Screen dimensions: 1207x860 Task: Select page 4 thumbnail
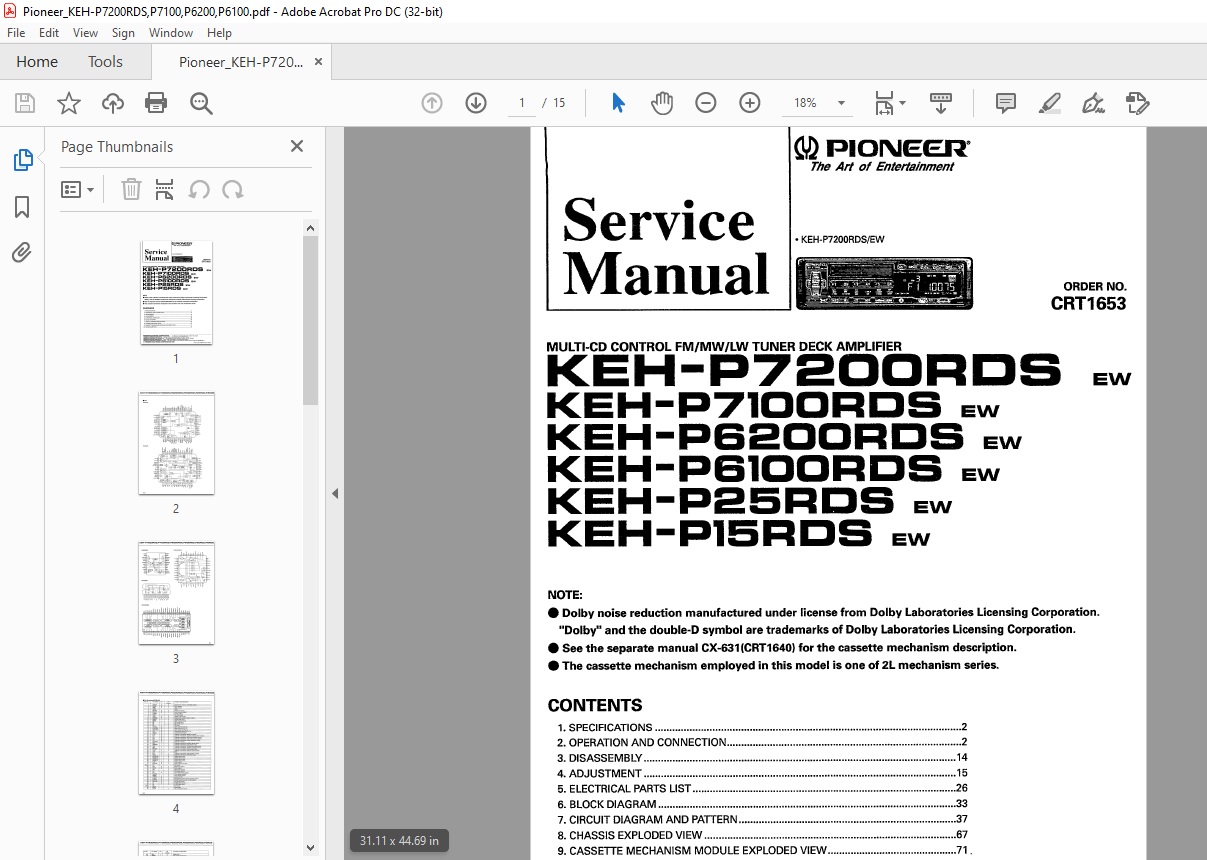(176, 744)
